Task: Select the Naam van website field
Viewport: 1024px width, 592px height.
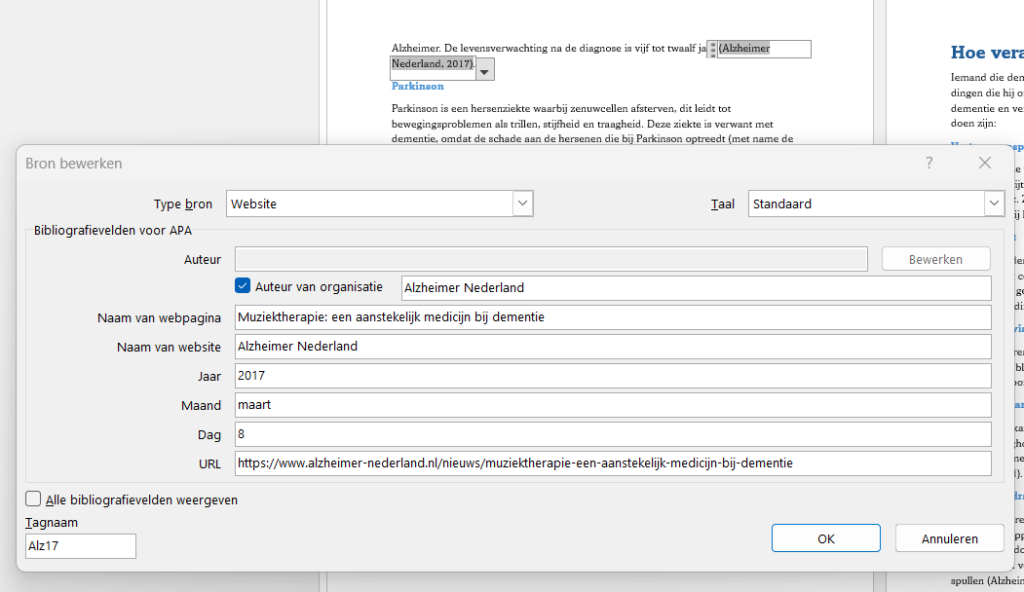Action: tap(612, 347)
